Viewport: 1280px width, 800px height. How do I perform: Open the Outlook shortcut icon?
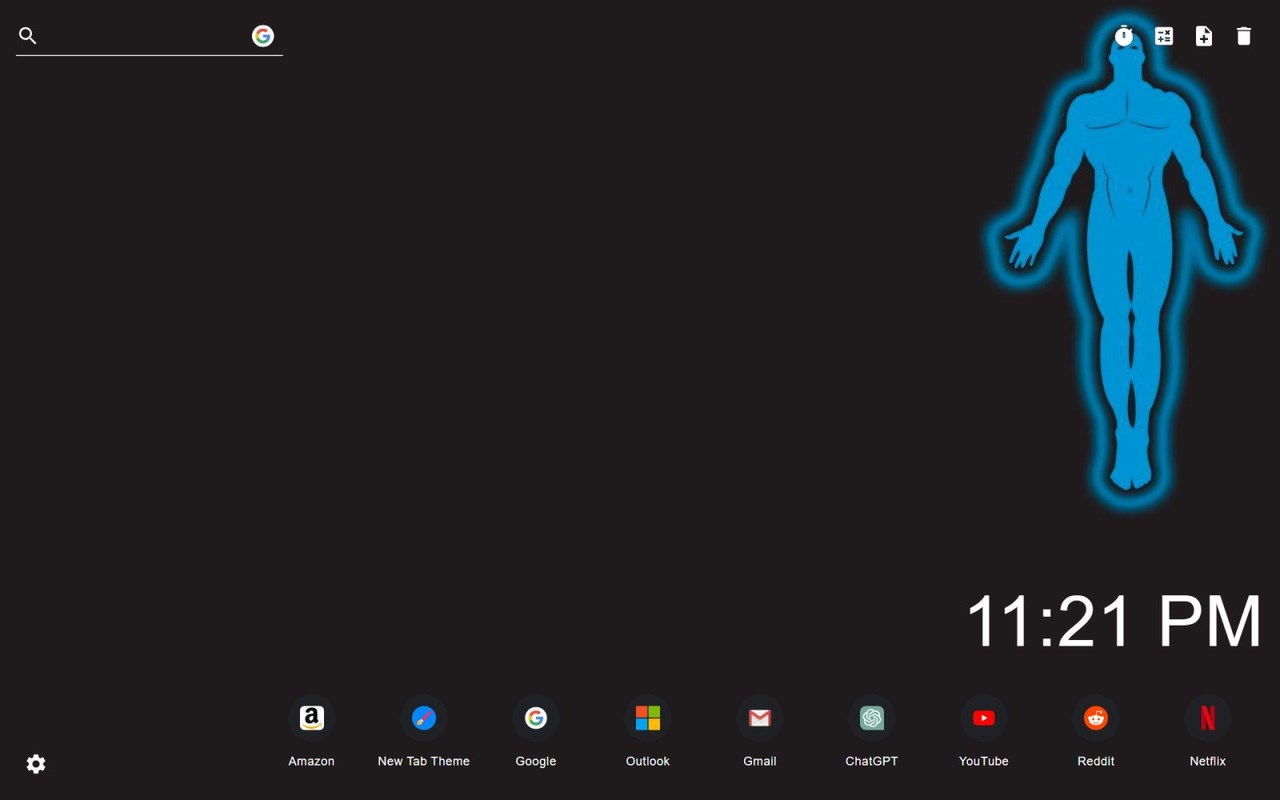tap(648, 718)
